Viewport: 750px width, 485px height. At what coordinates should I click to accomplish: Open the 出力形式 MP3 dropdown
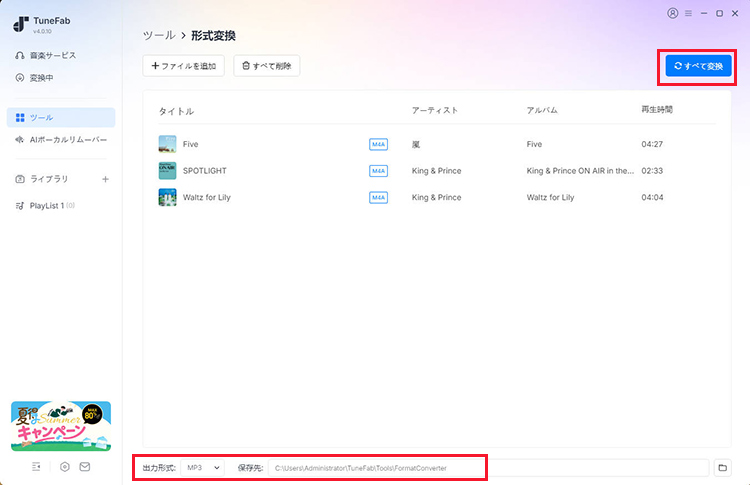pos(203,468)
